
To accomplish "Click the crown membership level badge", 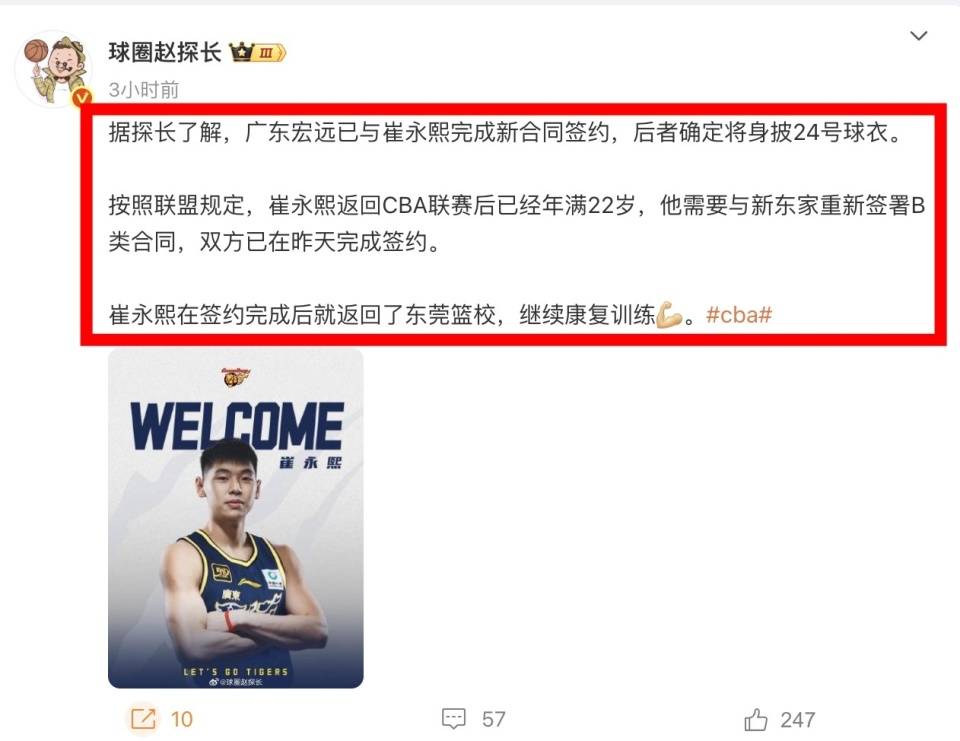I will click(257, 53).
